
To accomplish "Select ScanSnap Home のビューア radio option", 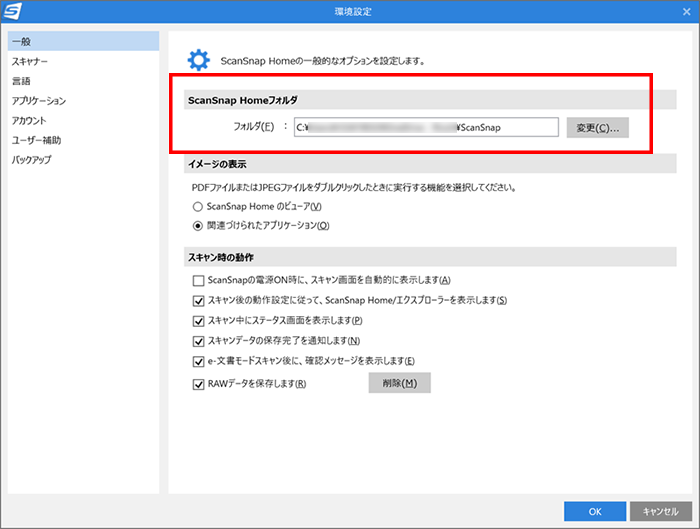I will tap(198, 207).
